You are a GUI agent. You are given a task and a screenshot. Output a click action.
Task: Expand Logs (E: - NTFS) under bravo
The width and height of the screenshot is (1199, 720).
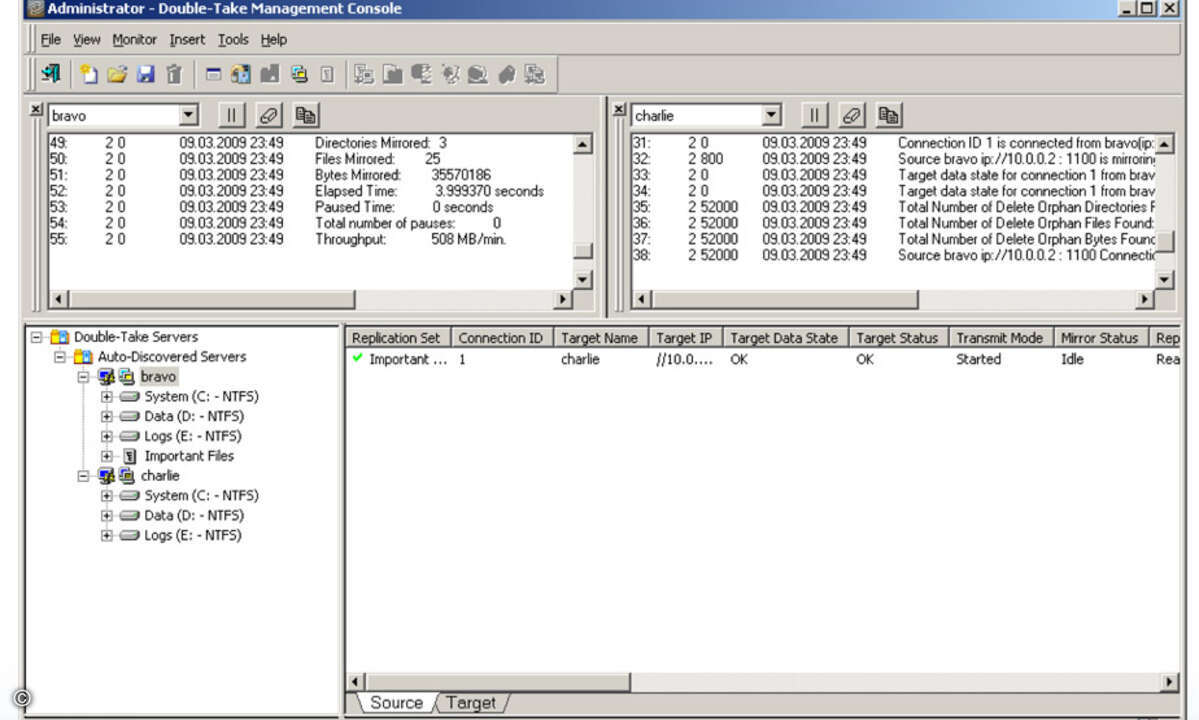coord(106,436)
